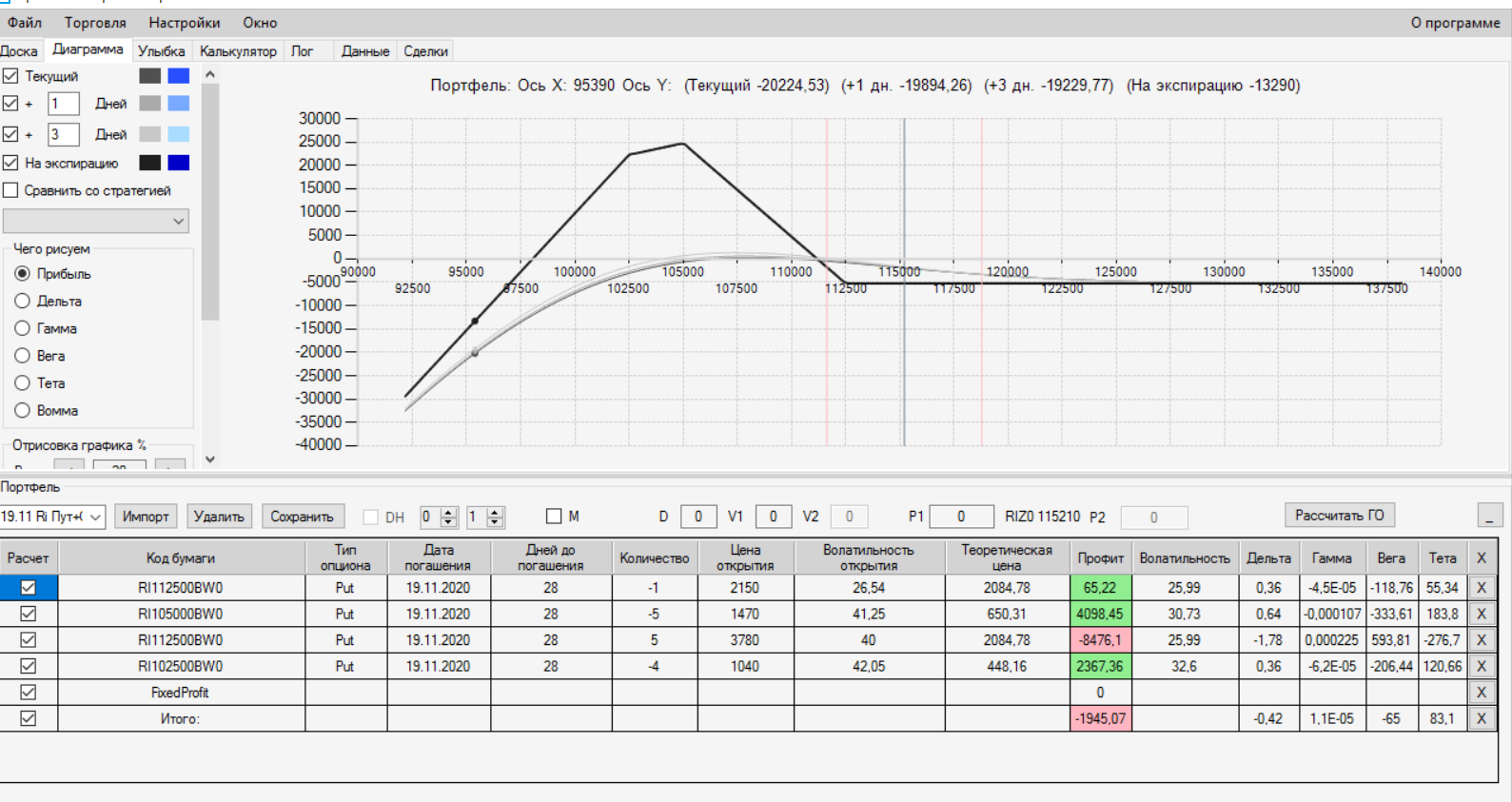Enable the DH checkbox

click(x=371, y=517)
